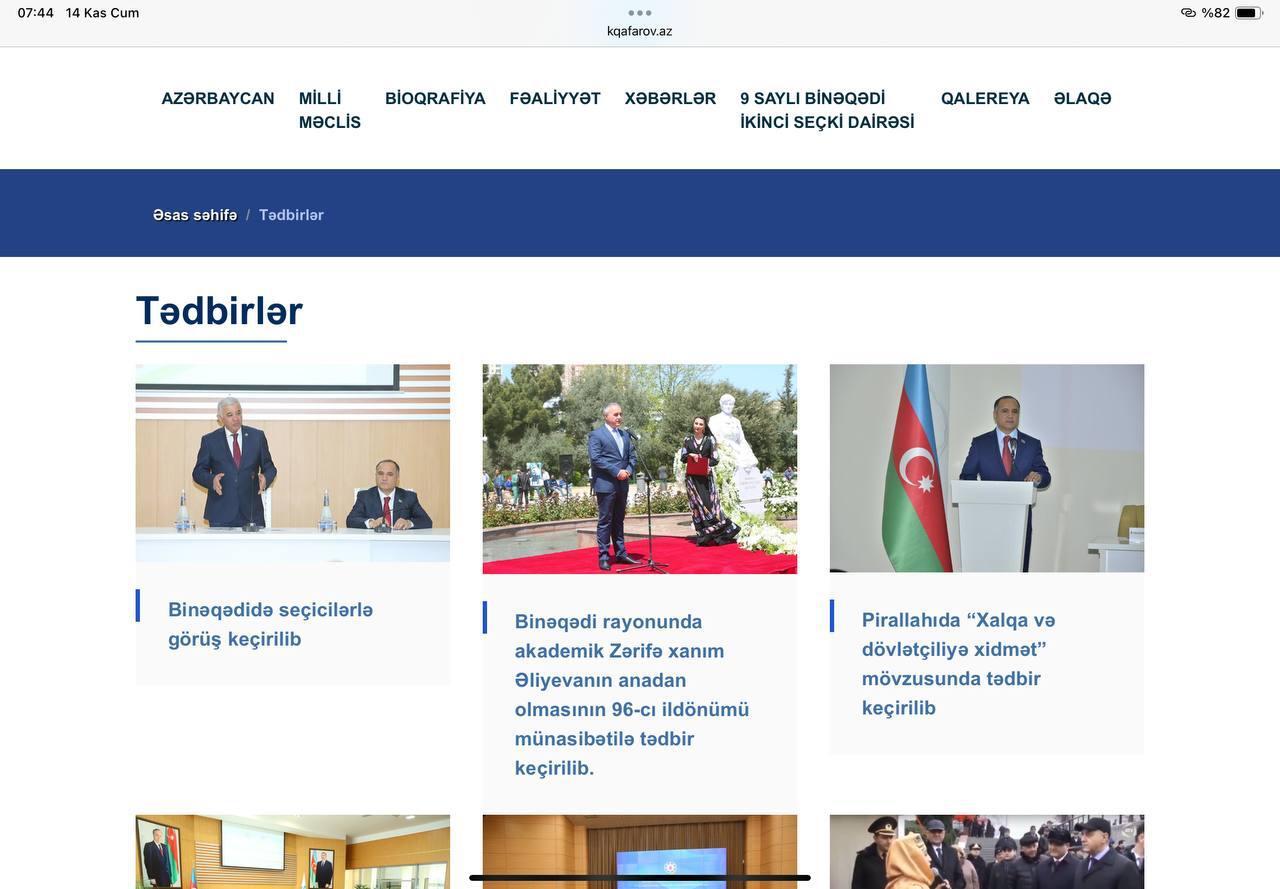Open the AZƏRBAYCAN menu item

(x=218, y=98)
